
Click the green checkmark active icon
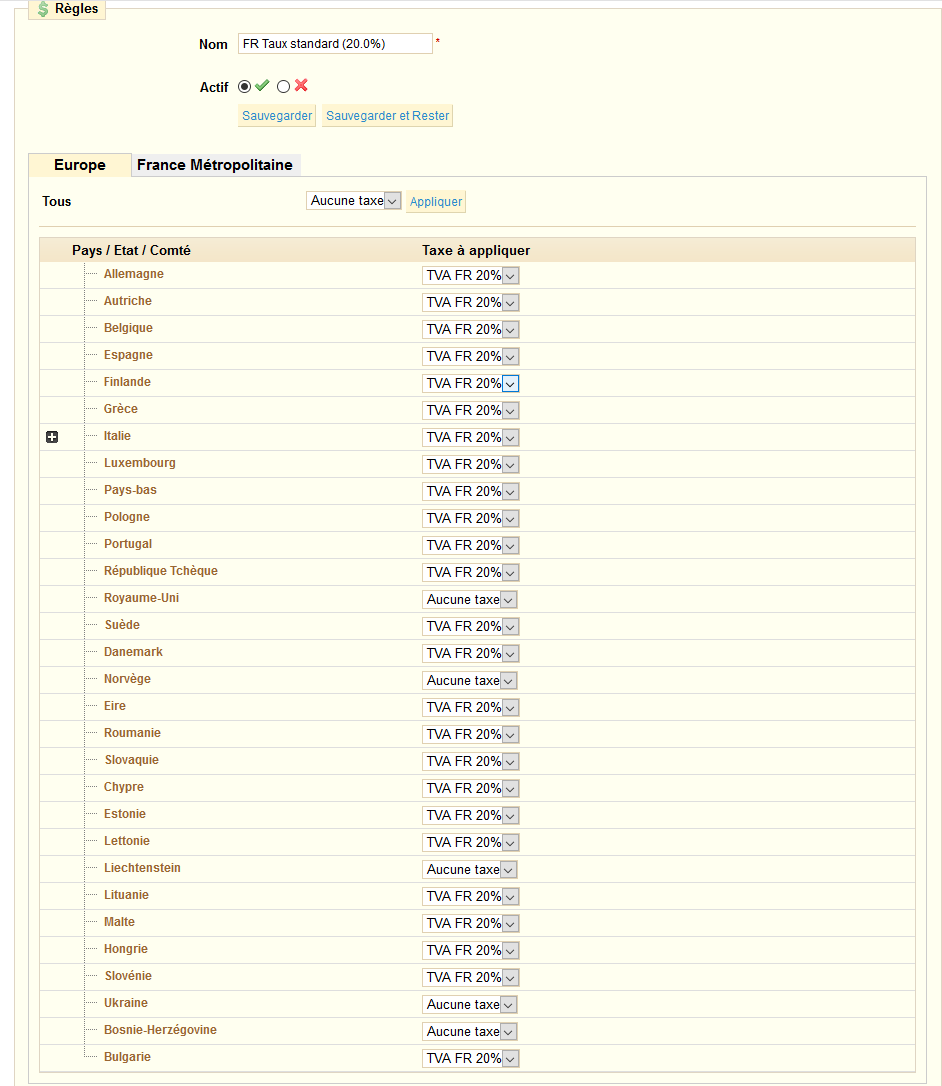(x=262, y=86)
